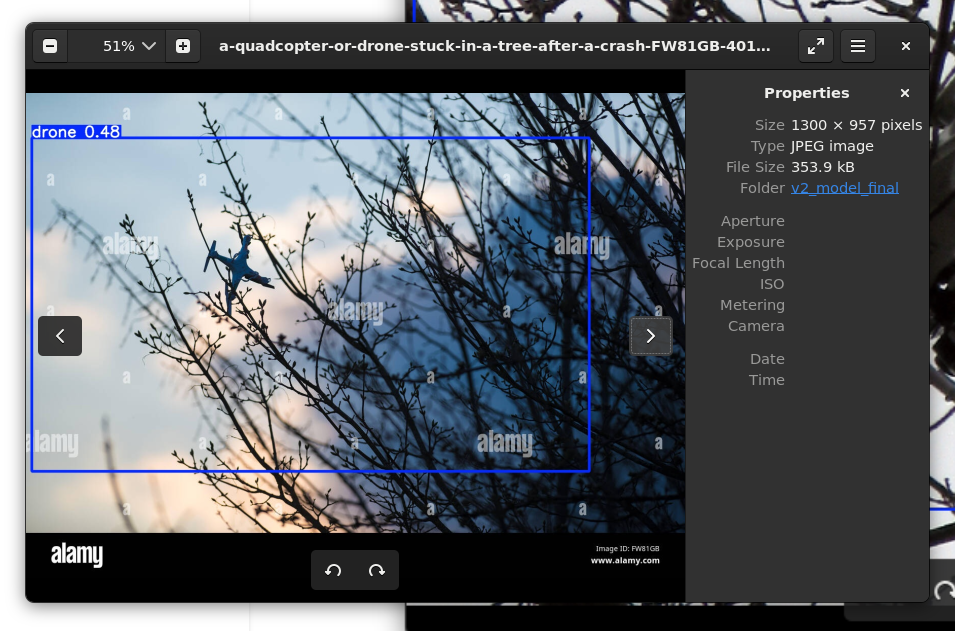Click the Properties panel heading
This screenshot has height=631, width=955.
806,93
